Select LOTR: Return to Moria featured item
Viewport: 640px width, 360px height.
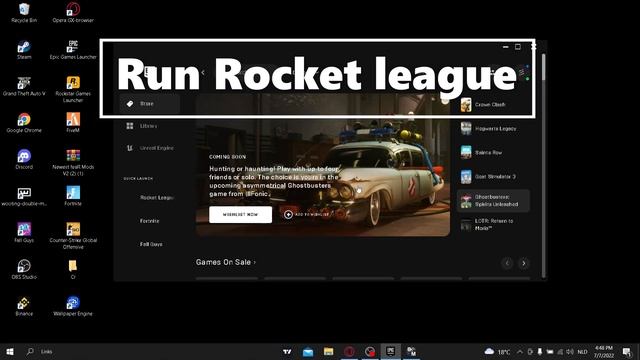(493, 225)
